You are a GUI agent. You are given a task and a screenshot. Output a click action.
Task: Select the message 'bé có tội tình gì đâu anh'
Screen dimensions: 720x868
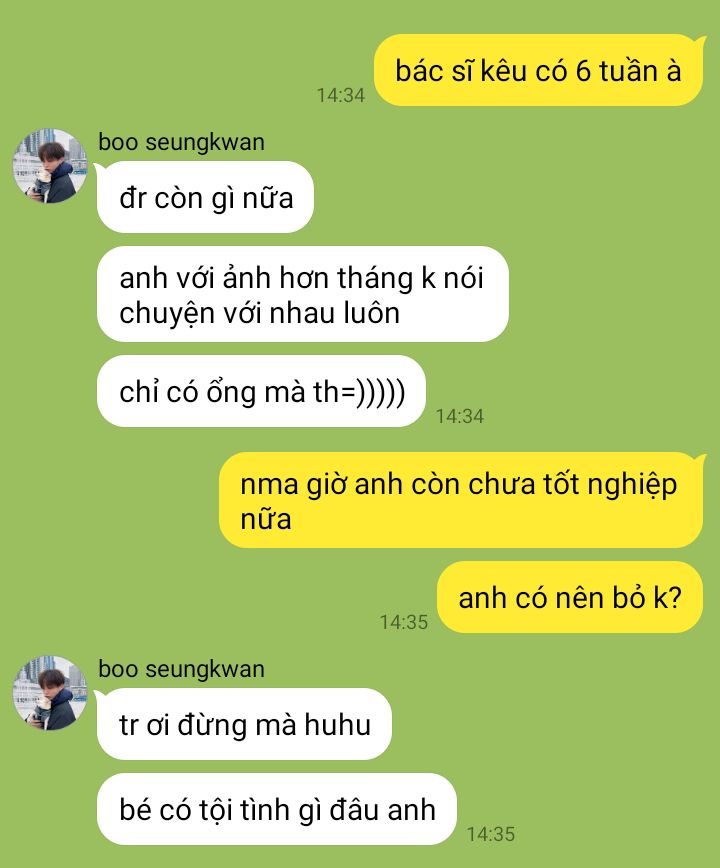point(277,809)
